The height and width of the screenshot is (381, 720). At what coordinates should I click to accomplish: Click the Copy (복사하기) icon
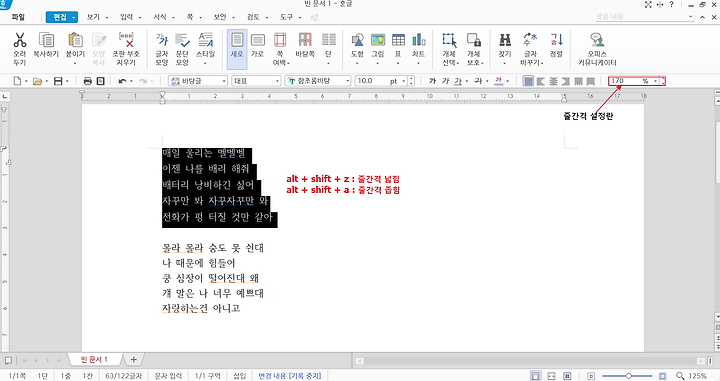coord(46,40)
